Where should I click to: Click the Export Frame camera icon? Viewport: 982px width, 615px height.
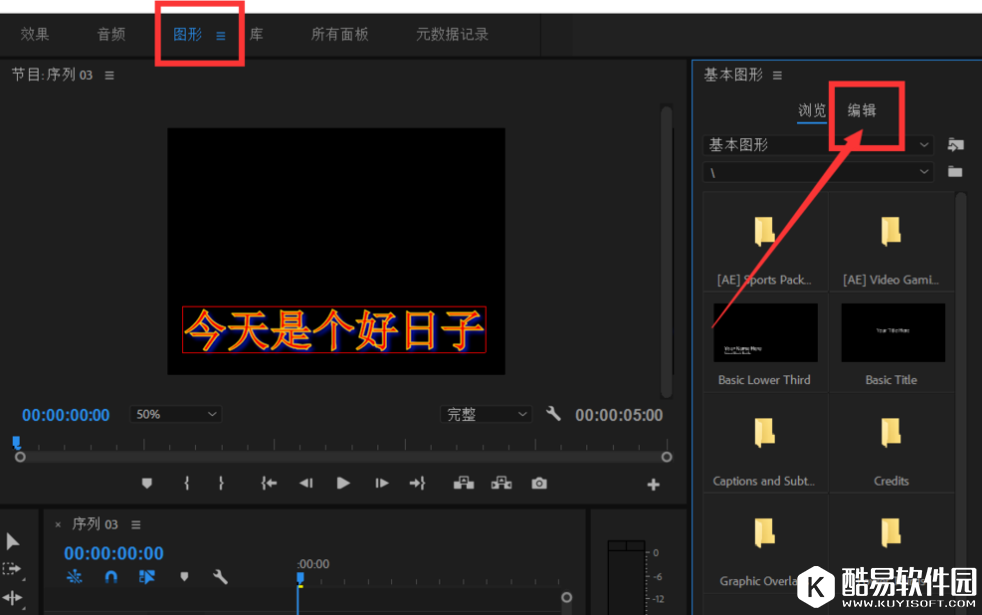(x=539, y=483)
